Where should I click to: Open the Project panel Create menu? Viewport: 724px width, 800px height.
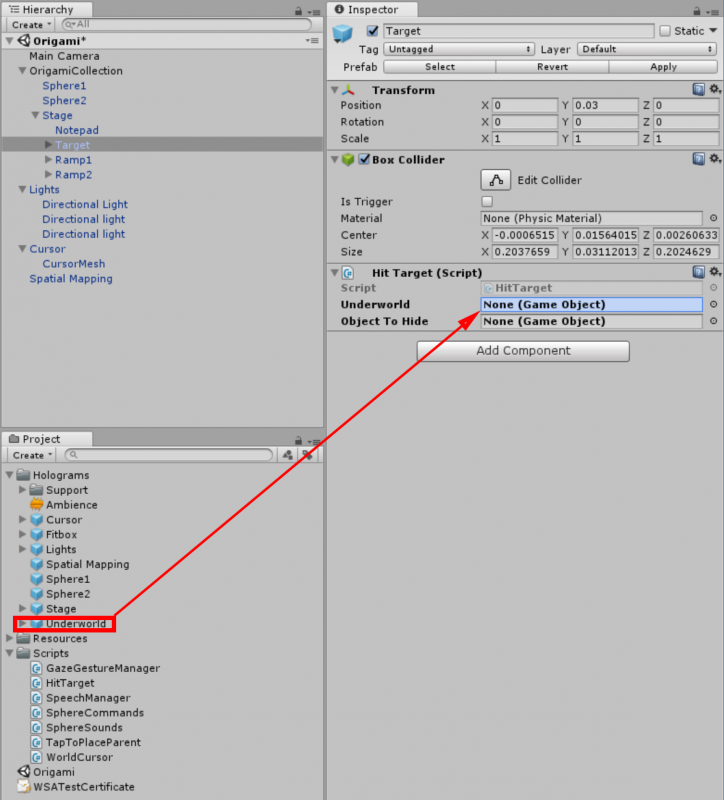[x=31, y=455]
